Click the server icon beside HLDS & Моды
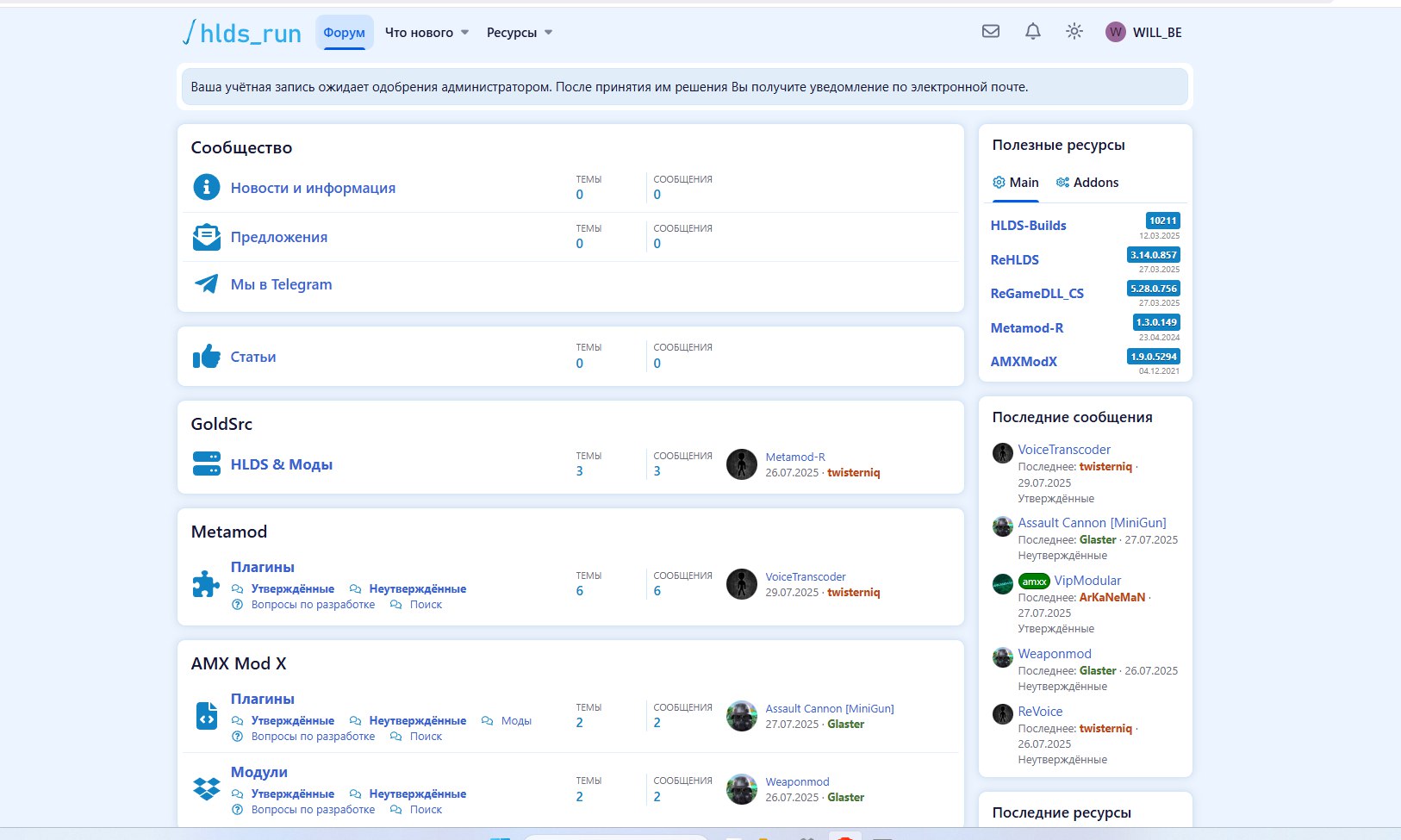1401x840 pixels. click(207, 464)
